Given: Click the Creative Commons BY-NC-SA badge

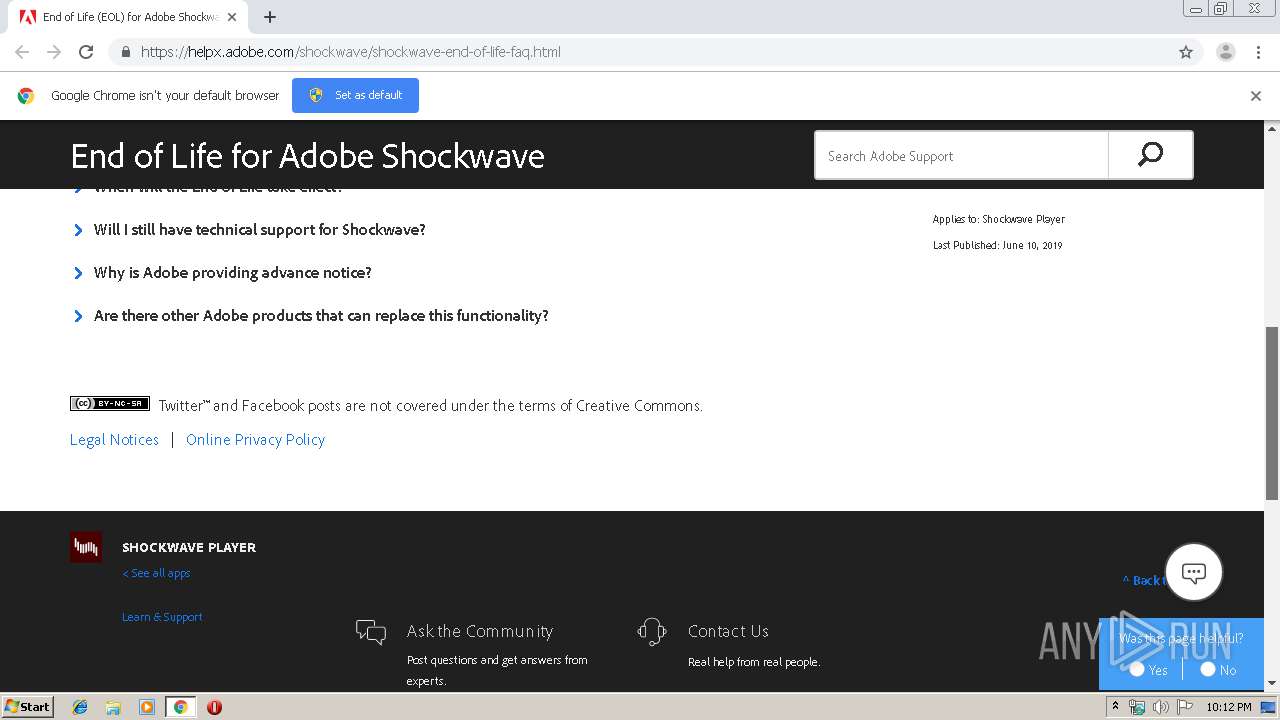Looking at the screenshot, I should [x=110, y=404].
